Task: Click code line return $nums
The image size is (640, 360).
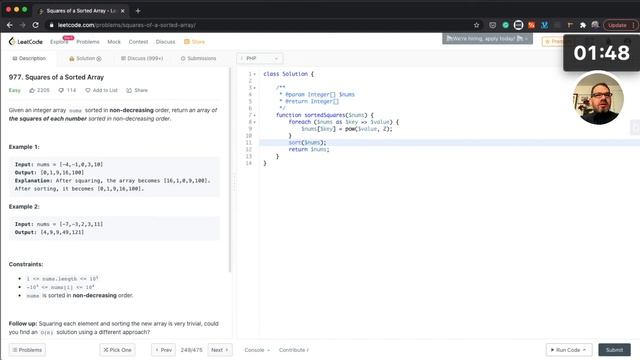Action: [309, 149]
